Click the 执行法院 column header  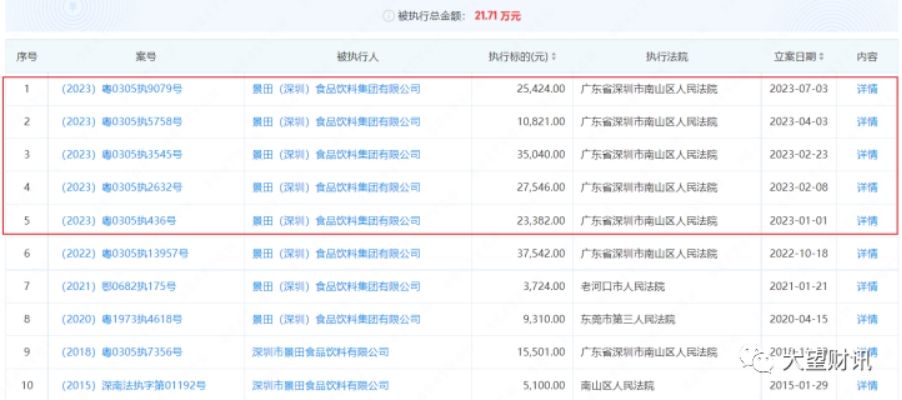pos(667,57)
